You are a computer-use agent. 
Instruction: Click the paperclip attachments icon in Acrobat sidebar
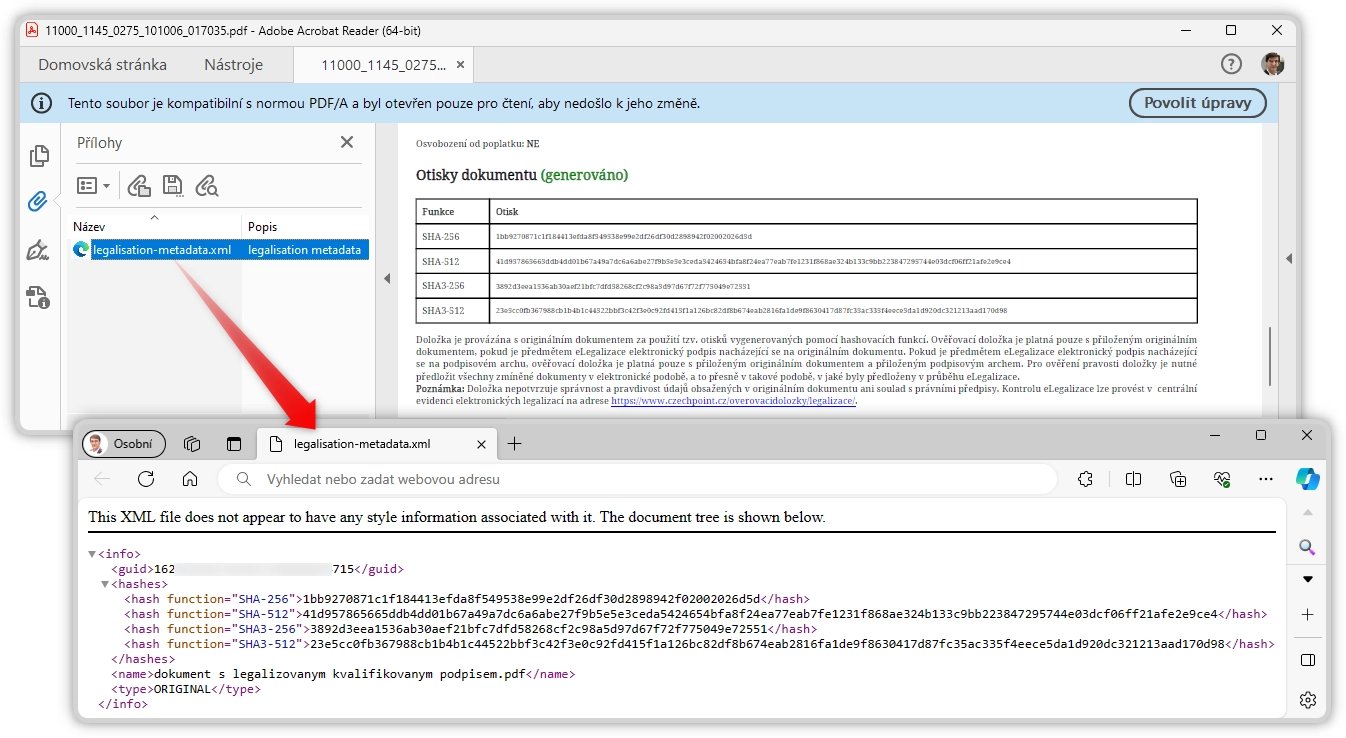point(39,203)
